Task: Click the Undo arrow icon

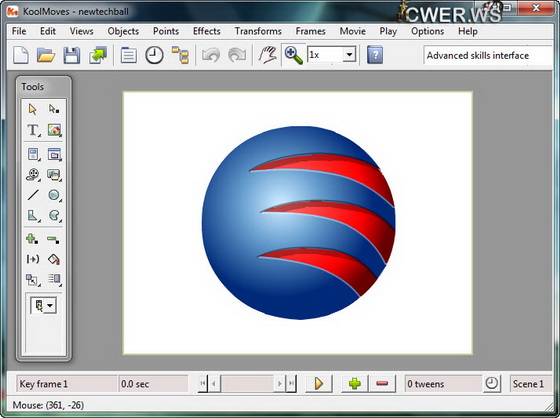Action: pos(211,55)
